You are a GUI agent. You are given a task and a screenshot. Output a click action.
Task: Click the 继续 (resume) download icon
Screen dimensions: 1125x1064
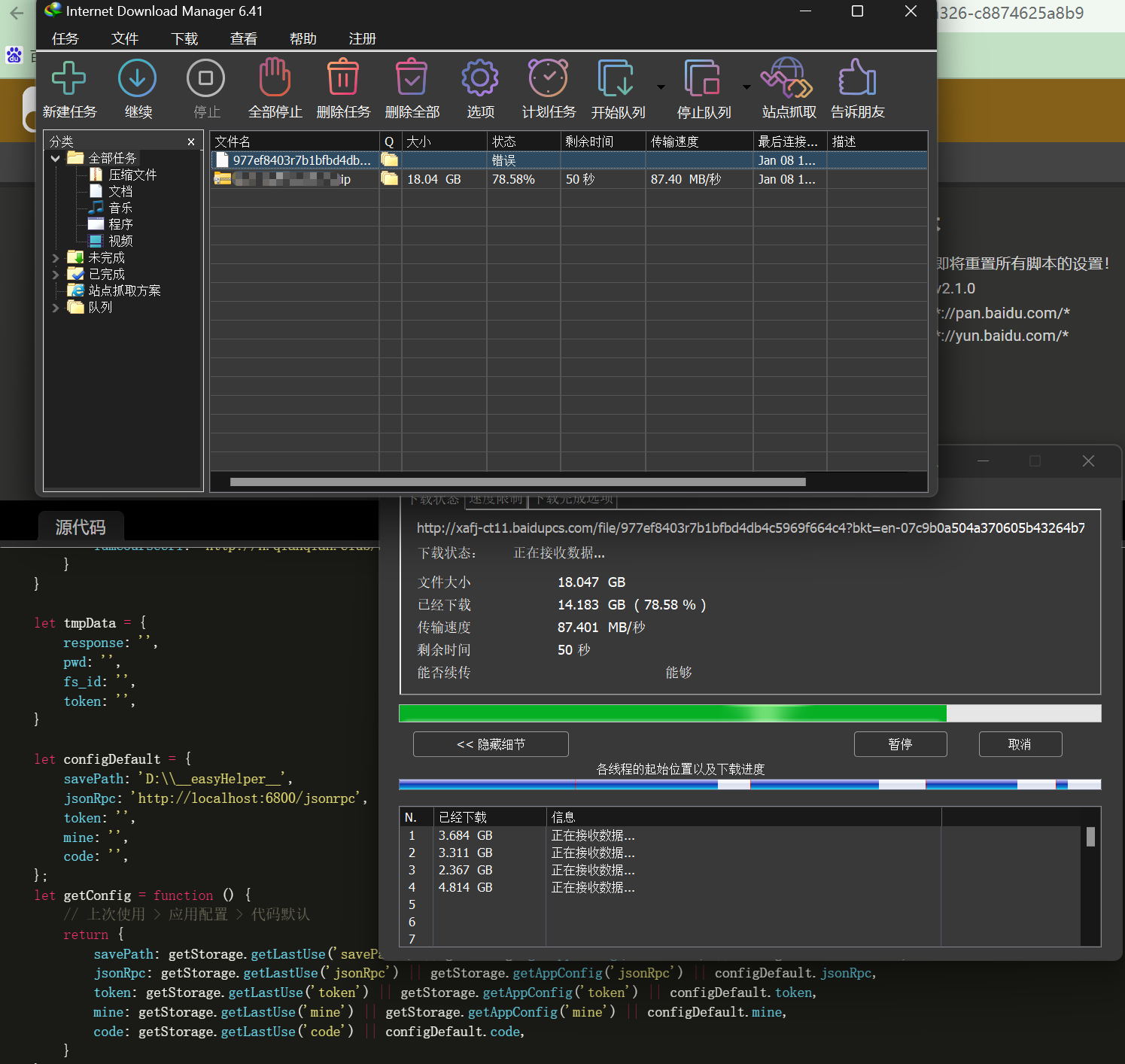click(x=138, y=78)
